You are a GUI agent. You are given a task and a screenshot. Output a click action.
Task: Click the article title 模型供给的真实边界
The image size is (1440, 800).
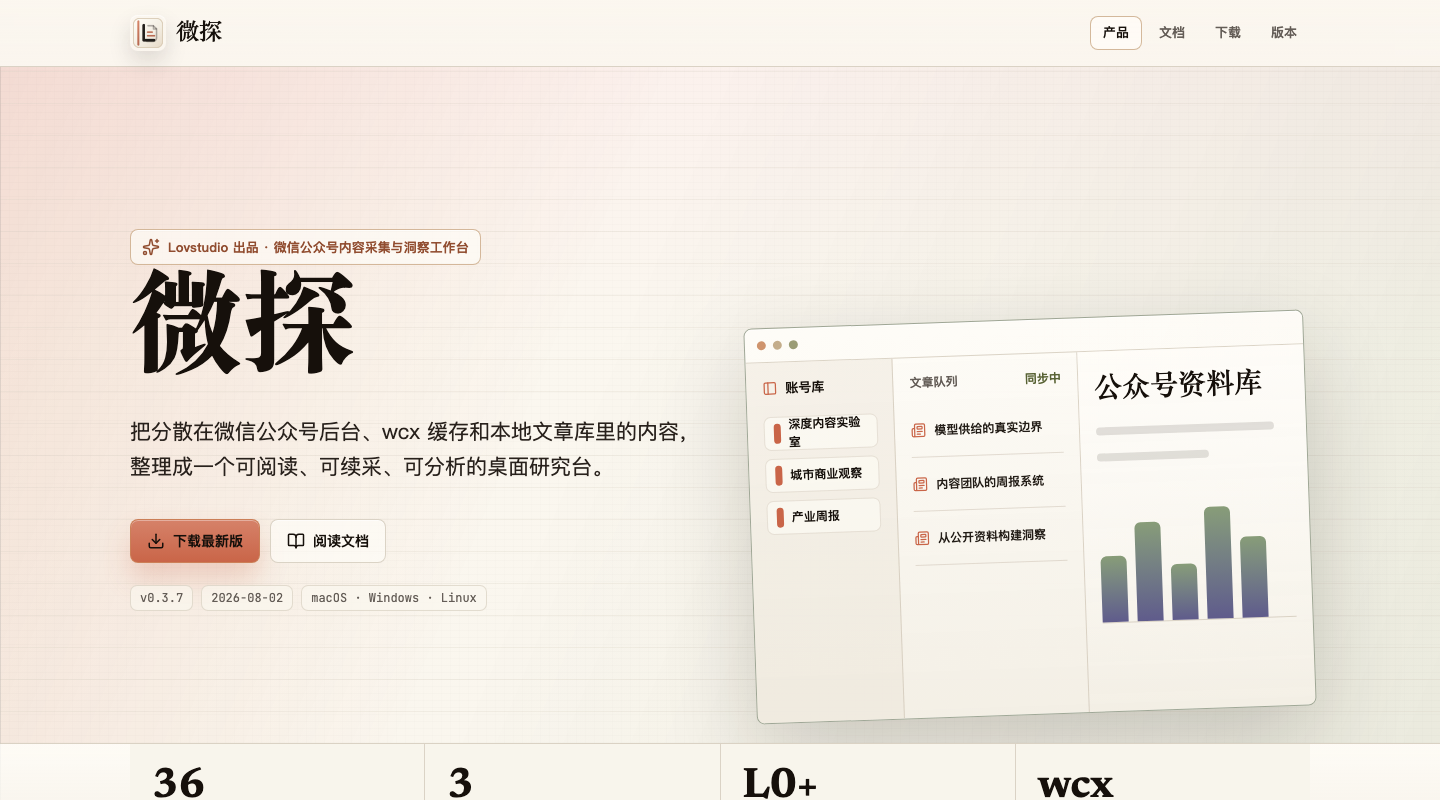[x=988, y=428]
